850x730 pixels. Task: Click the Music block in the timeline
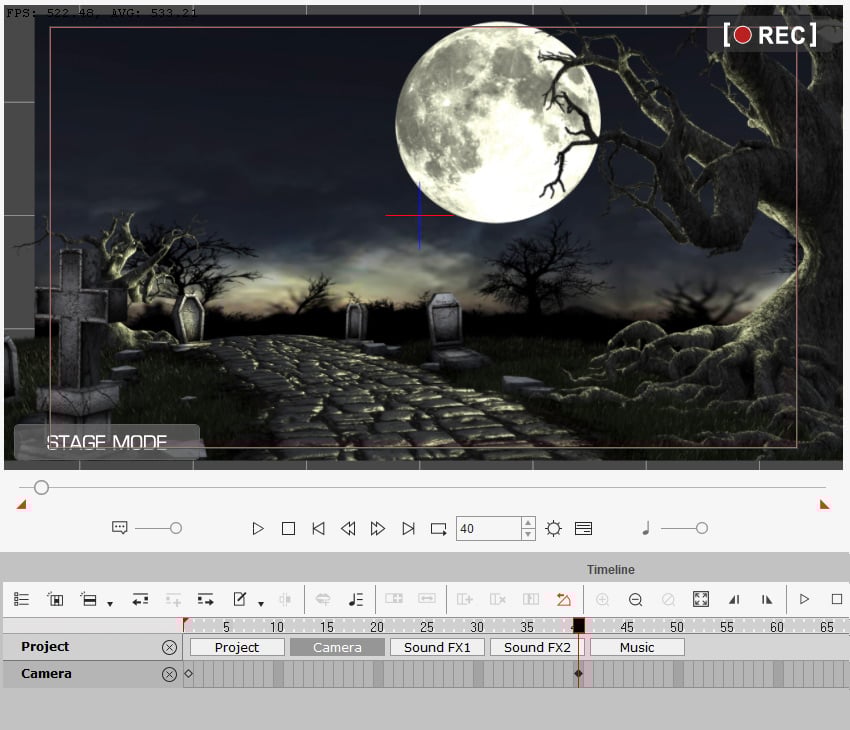point(637,647)
